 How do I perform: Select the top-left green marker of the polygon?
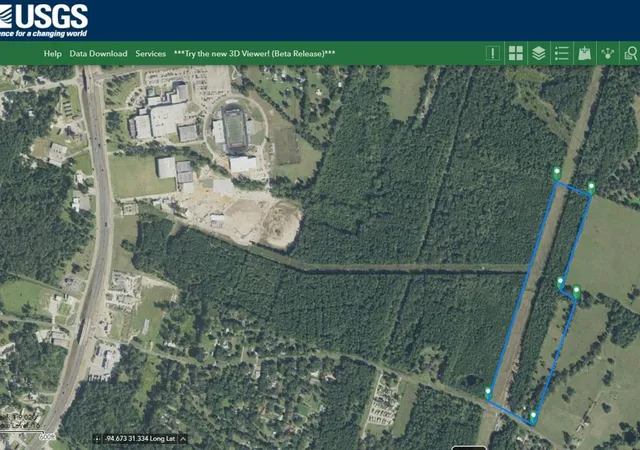click(556, 173)
